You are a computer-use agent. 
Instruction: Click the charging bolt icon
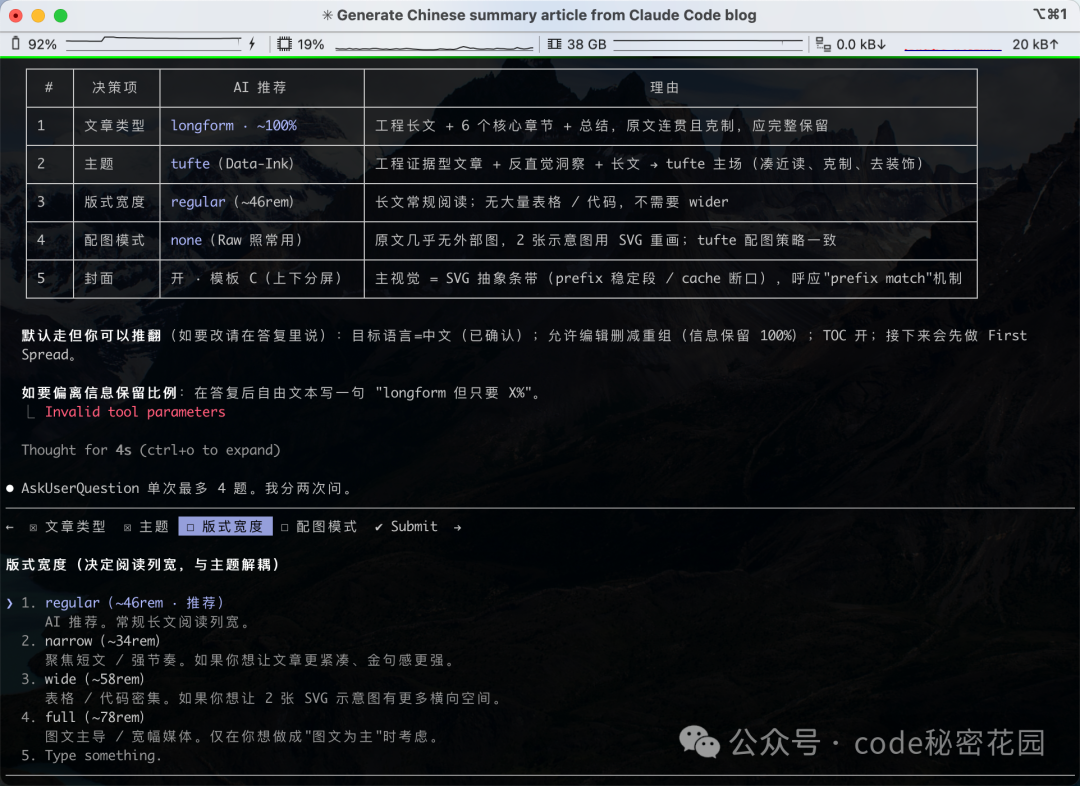[x=252, y=44]
